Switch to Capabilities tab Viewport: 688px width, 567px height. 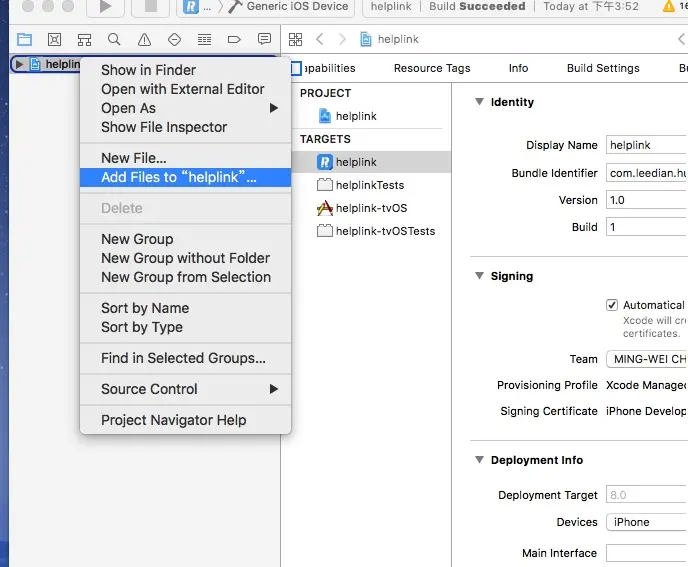(330, 68)
